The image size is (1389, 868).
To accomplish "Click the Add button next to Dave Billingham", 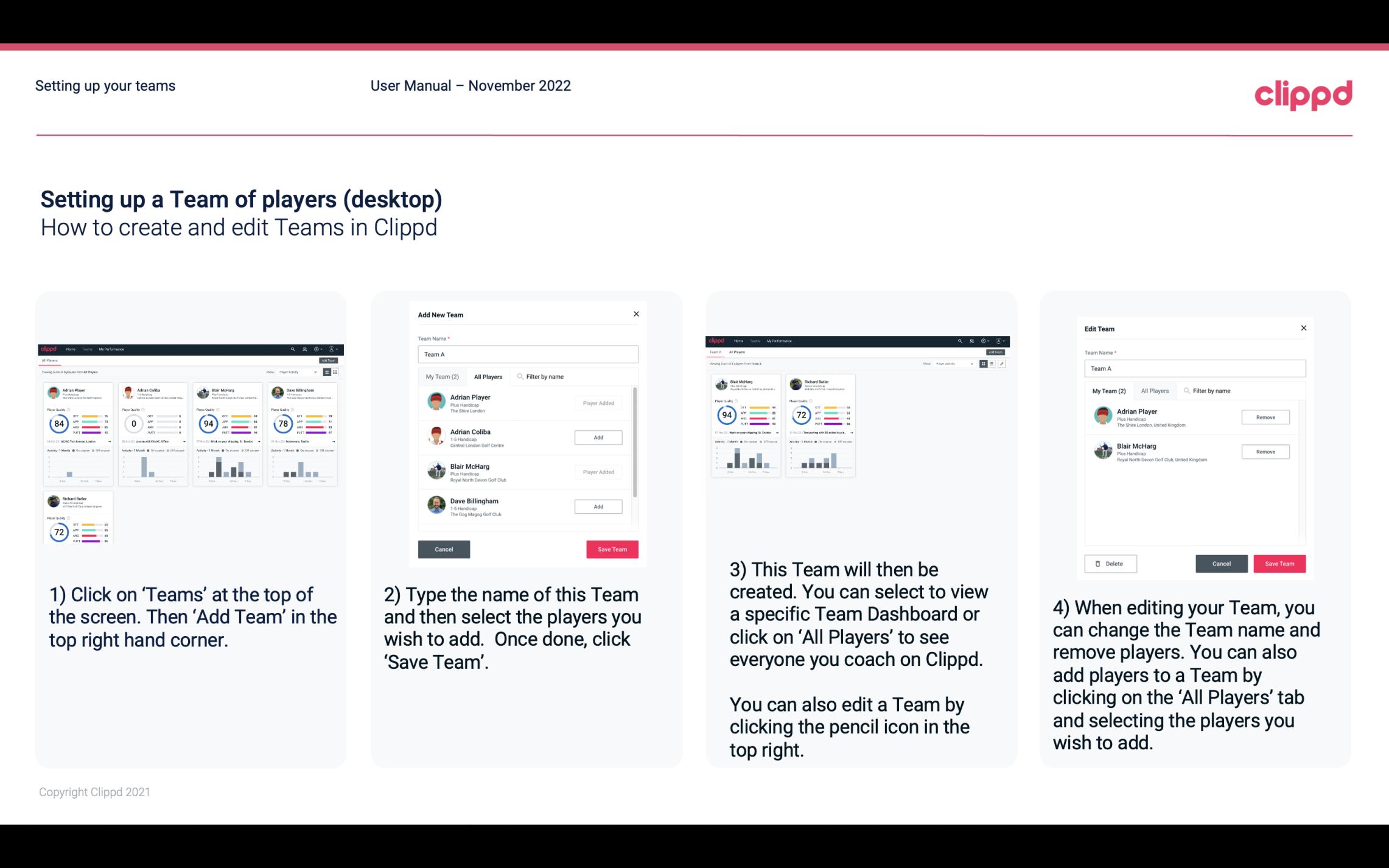I will tap(598, 505).
